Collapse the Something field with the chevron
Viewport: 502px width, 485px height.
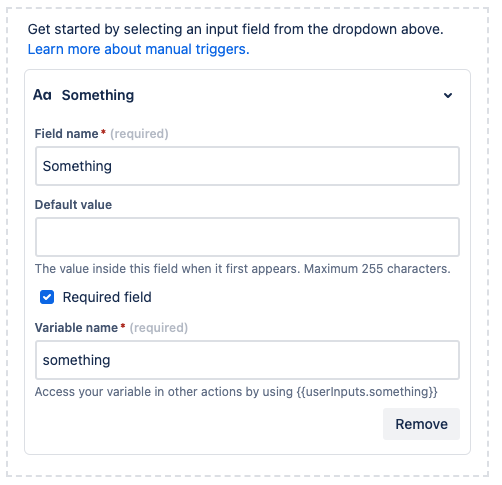tap(448, 96)
